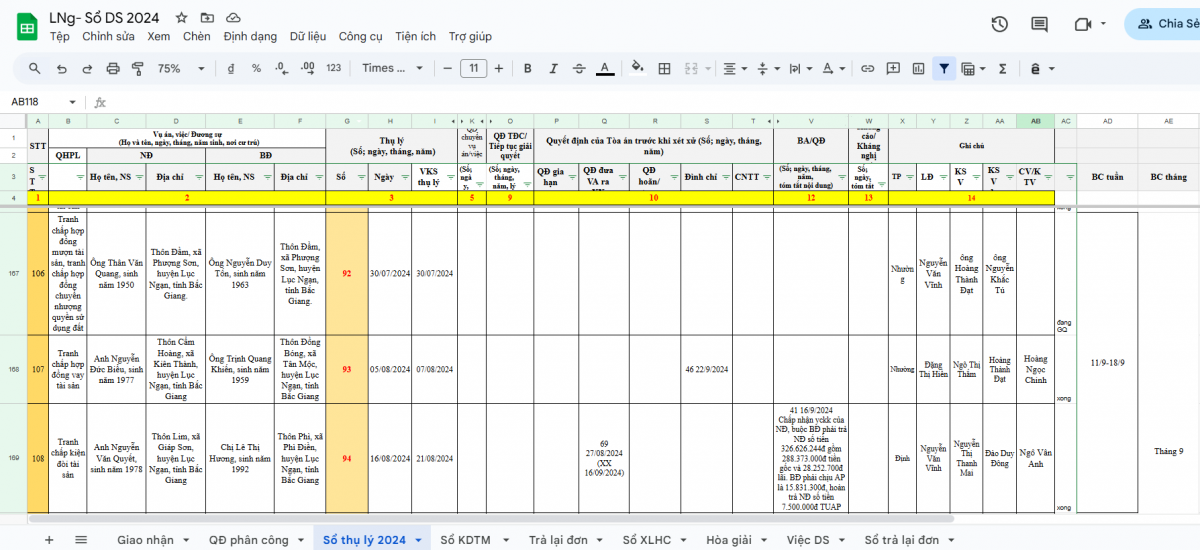Viewport: 1200px width, 550px height.
Task: Toggle bold formatting
Action: click(527, 68)
